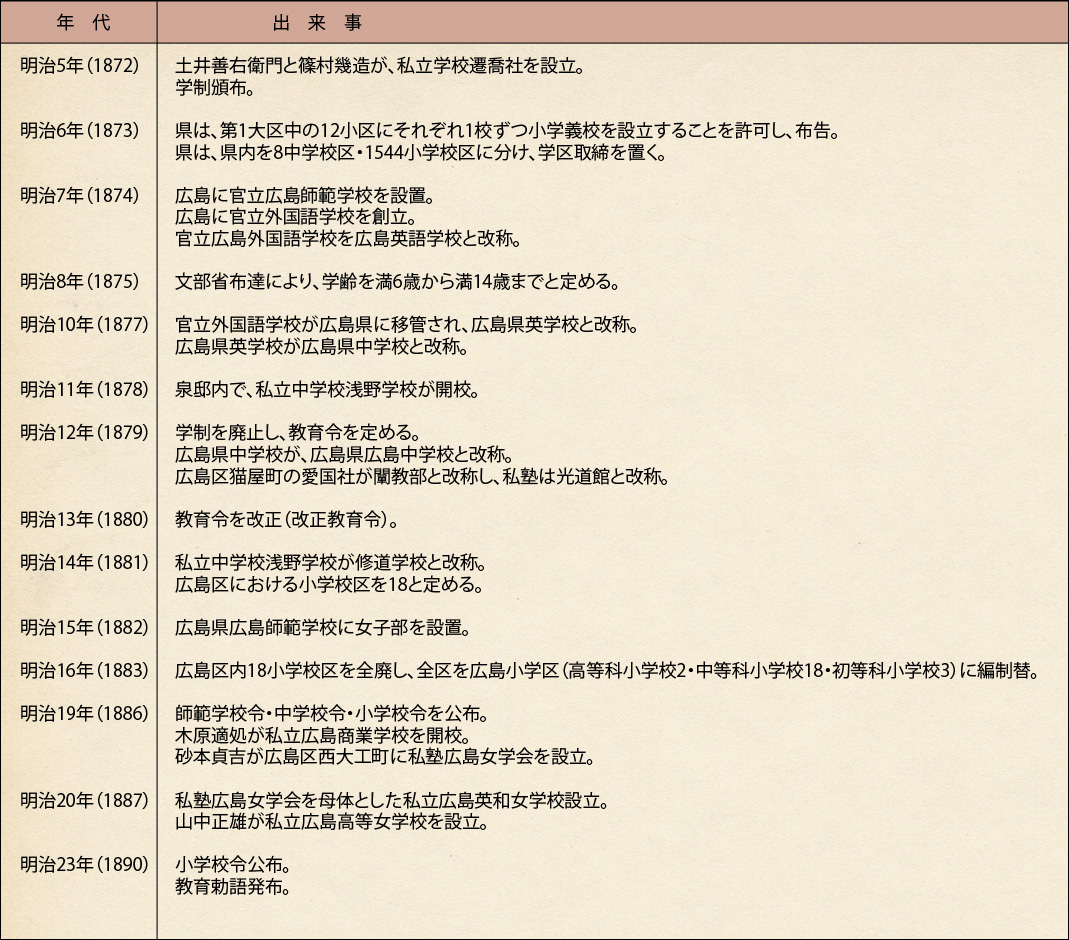Select the 明治13年 (1880) year cell
Viewport: 1069px width, 940px height.
[x=84, y=519]
